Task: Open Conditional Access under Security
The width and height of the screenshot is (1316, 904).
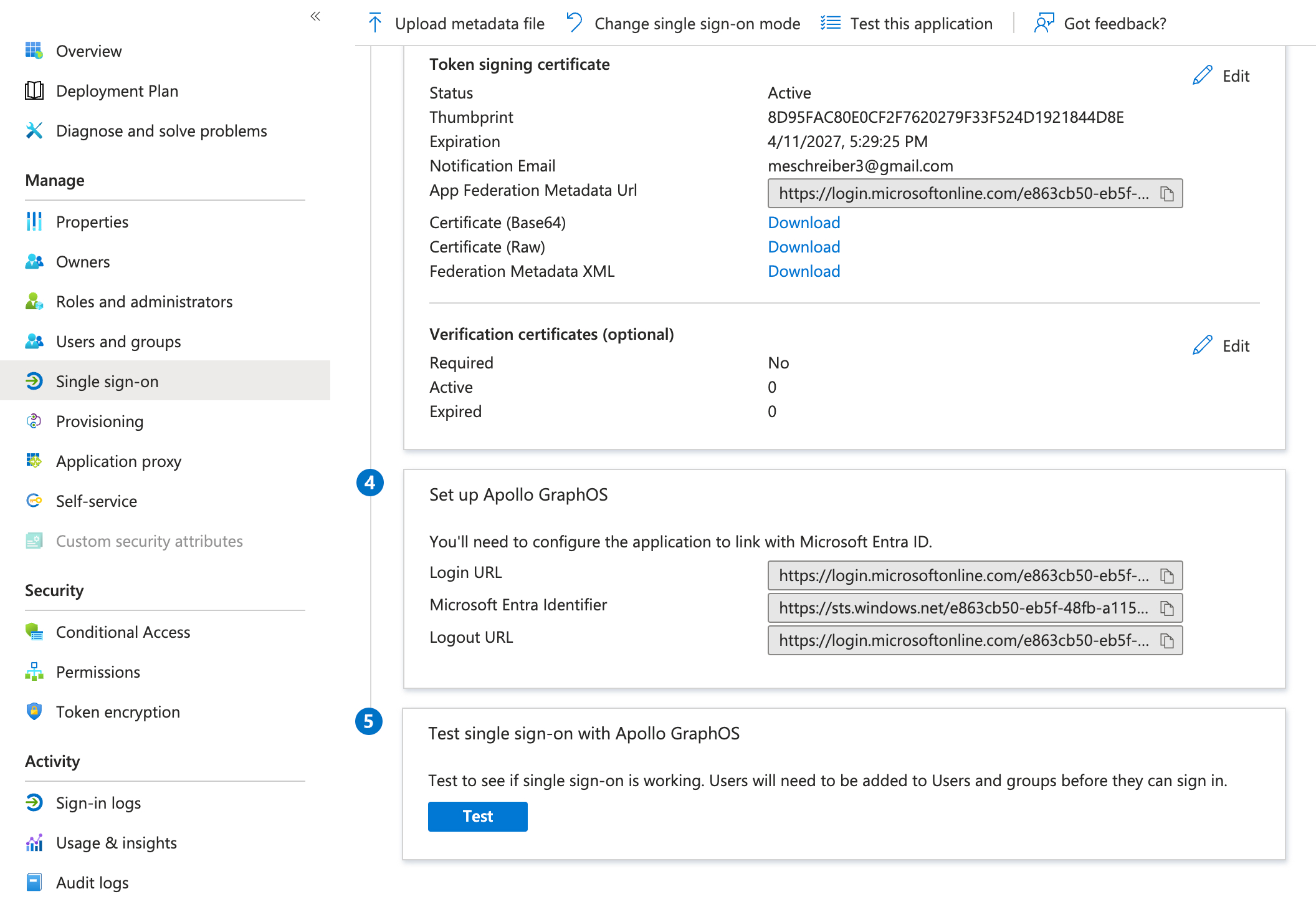Action: (x=123, y=632)
